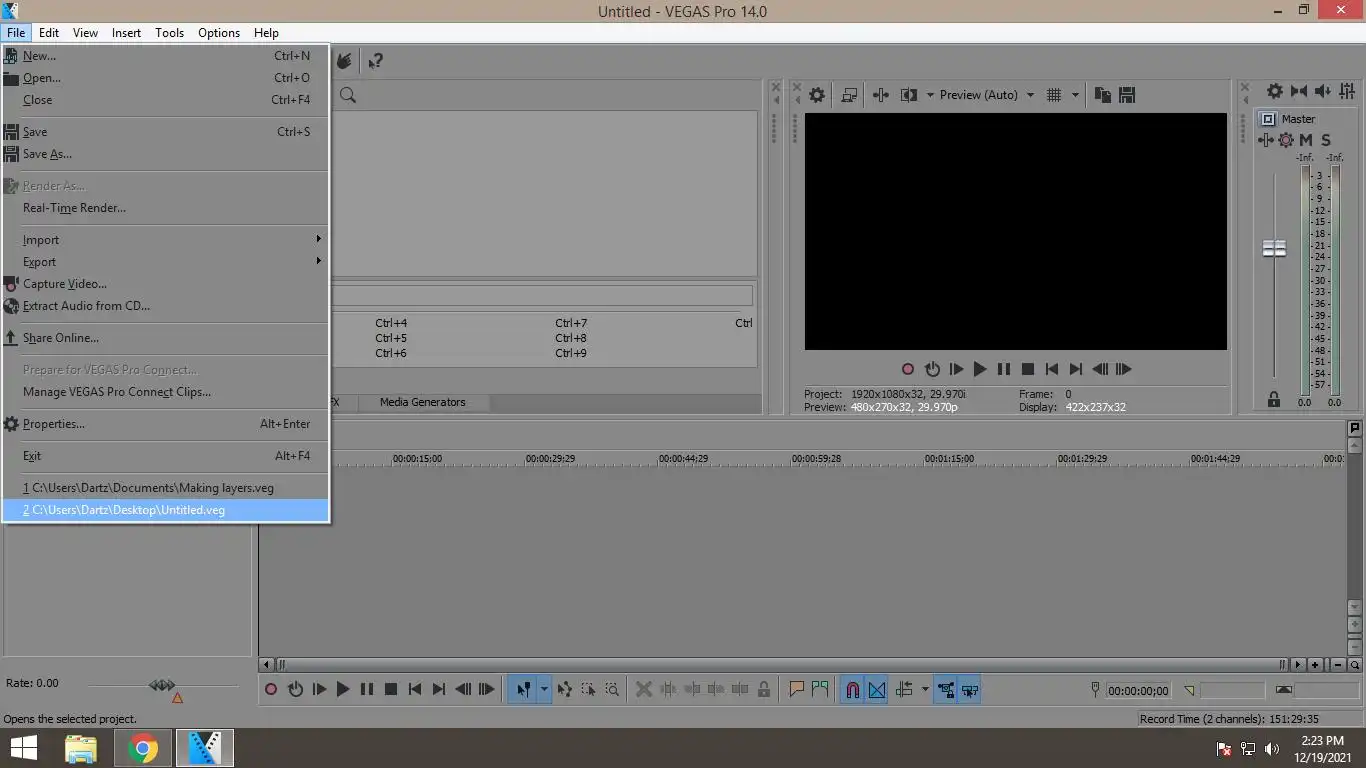Click Play in timeline transport bar
1366x768 pixels.
343,689
